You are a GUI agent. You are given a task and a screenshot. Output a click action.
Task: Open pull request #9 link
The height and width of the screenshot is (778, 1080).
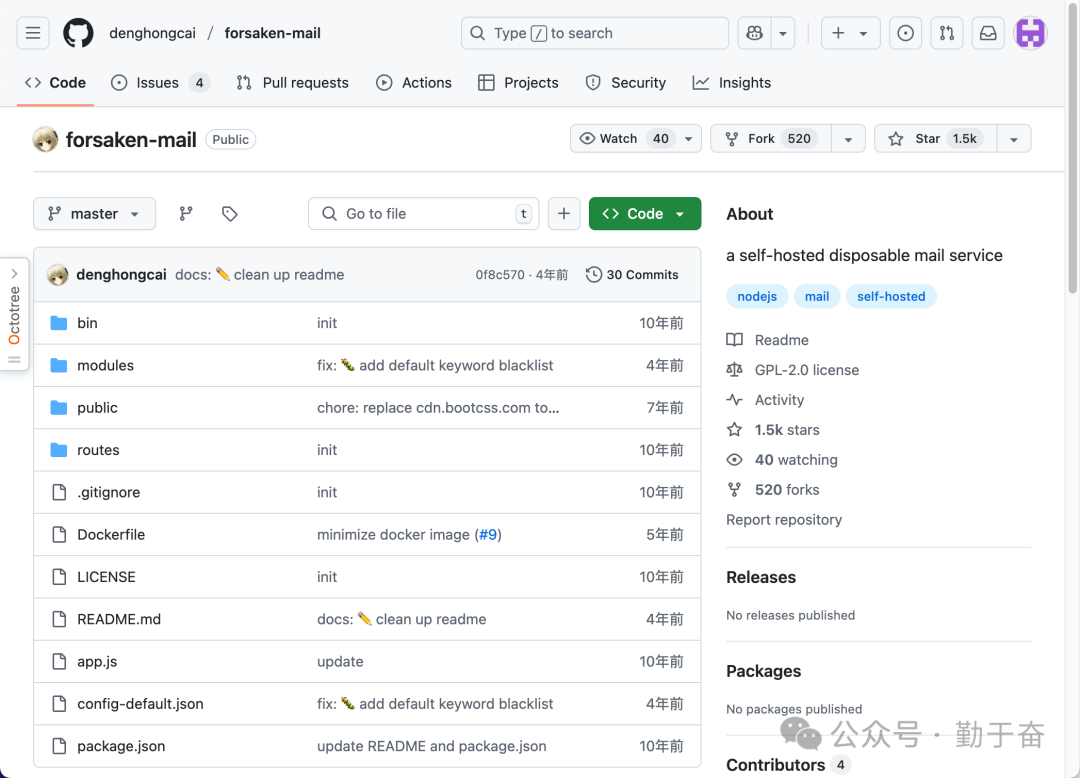pos(488,535)
